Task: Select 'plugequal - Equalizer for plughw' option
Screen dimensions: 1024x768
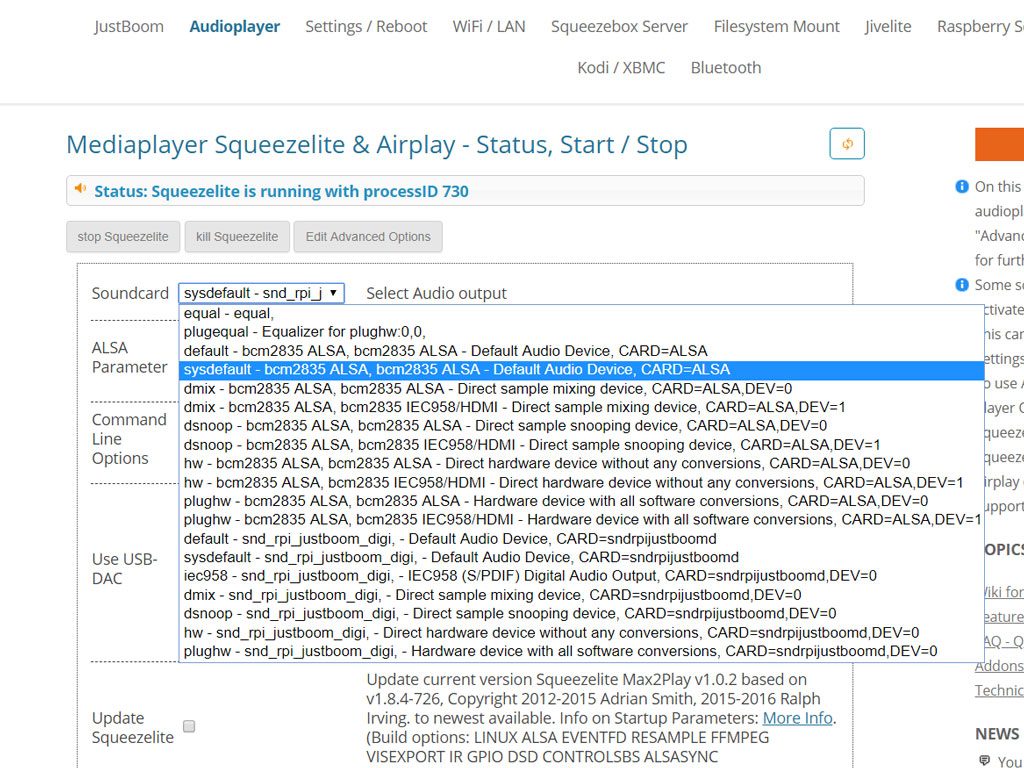Action: pyautogui.click(x=305, y=332)
